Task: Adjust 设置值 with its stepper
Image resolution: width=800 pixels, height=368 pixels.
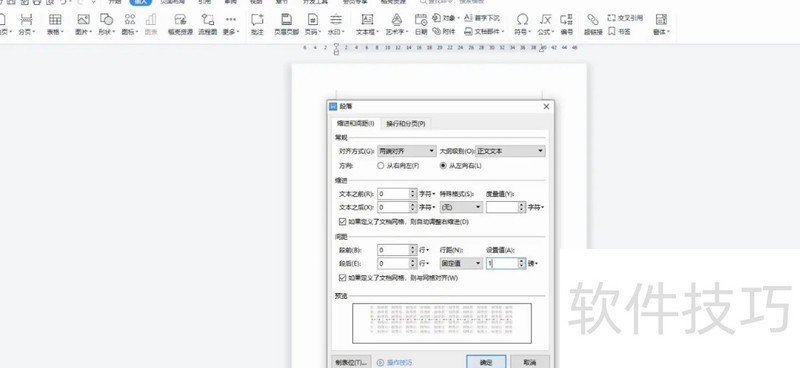Action: pos(522,263)
